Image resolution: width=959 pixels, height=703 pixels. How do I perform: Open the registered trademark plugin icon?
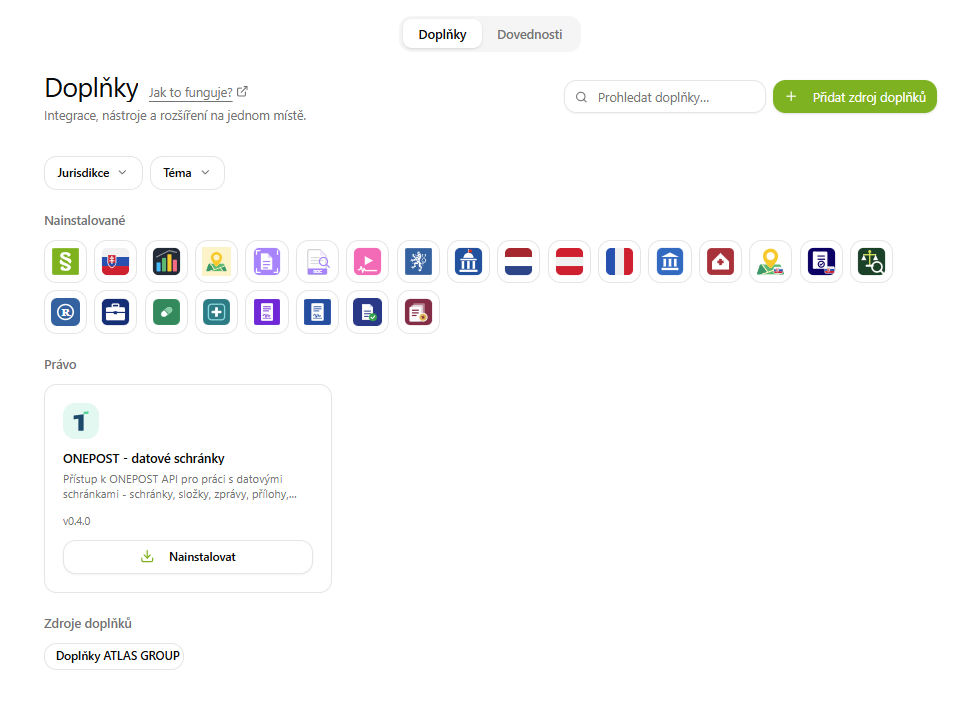coord(65,312)
